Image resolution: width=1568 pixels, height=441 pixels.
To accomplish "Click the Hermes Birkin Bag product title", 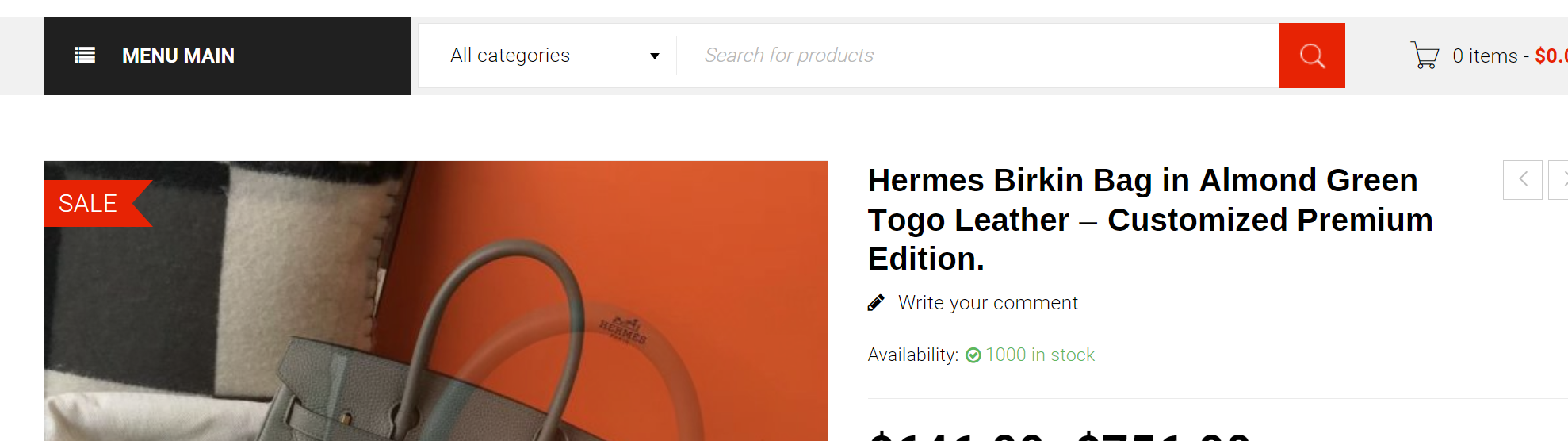I will (1149, 220).
